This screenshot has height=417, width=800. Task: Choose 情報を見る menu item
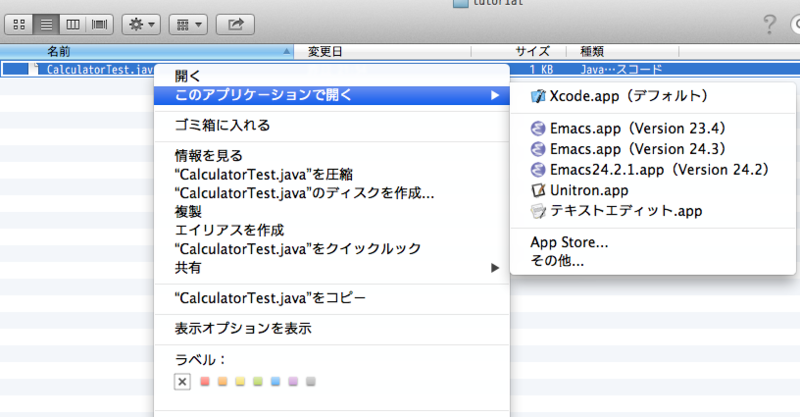pos(332,156)
